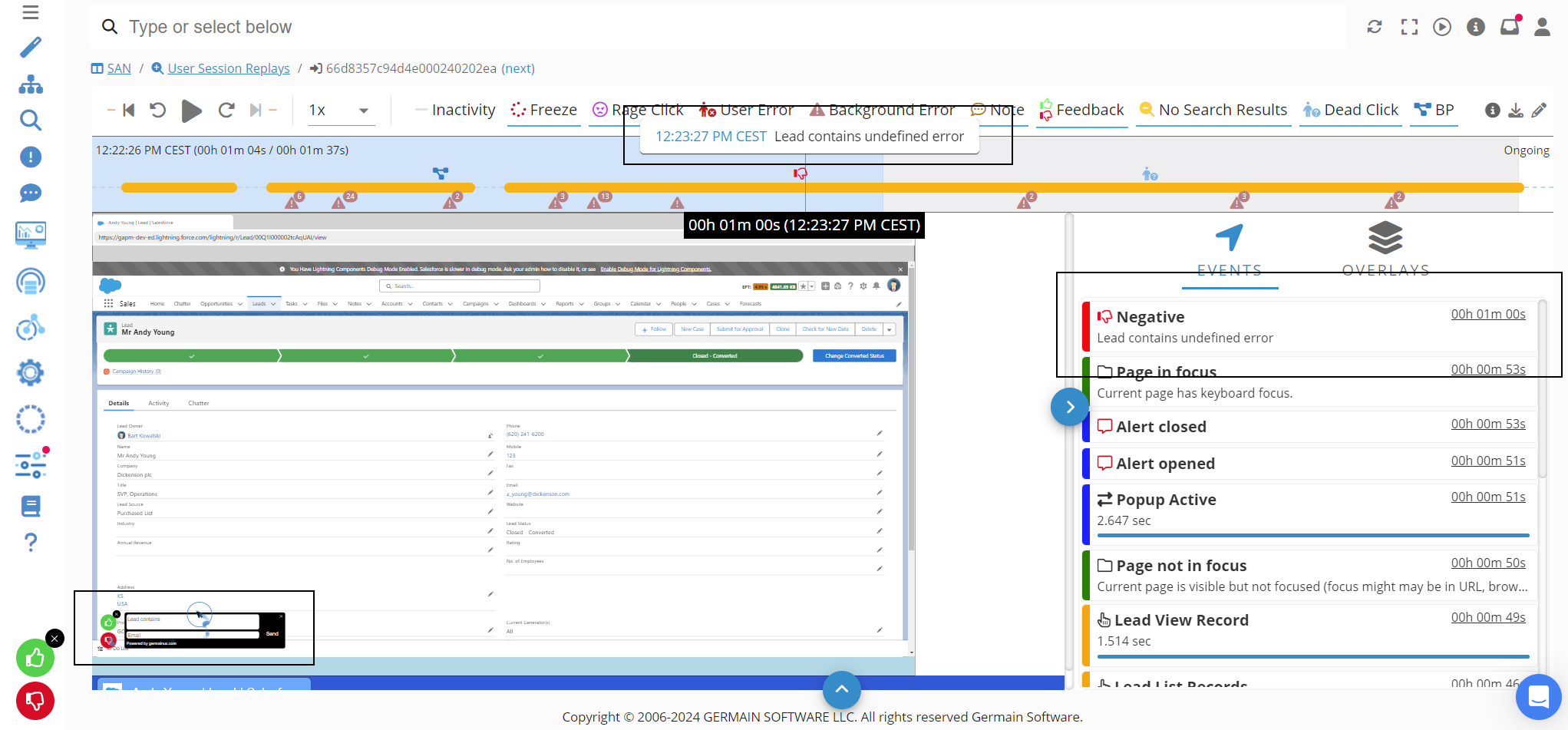The height and width of the screenshot is (730, 1568).
Task: Open the user profile icon
Action: click(x=1542, y=27)
